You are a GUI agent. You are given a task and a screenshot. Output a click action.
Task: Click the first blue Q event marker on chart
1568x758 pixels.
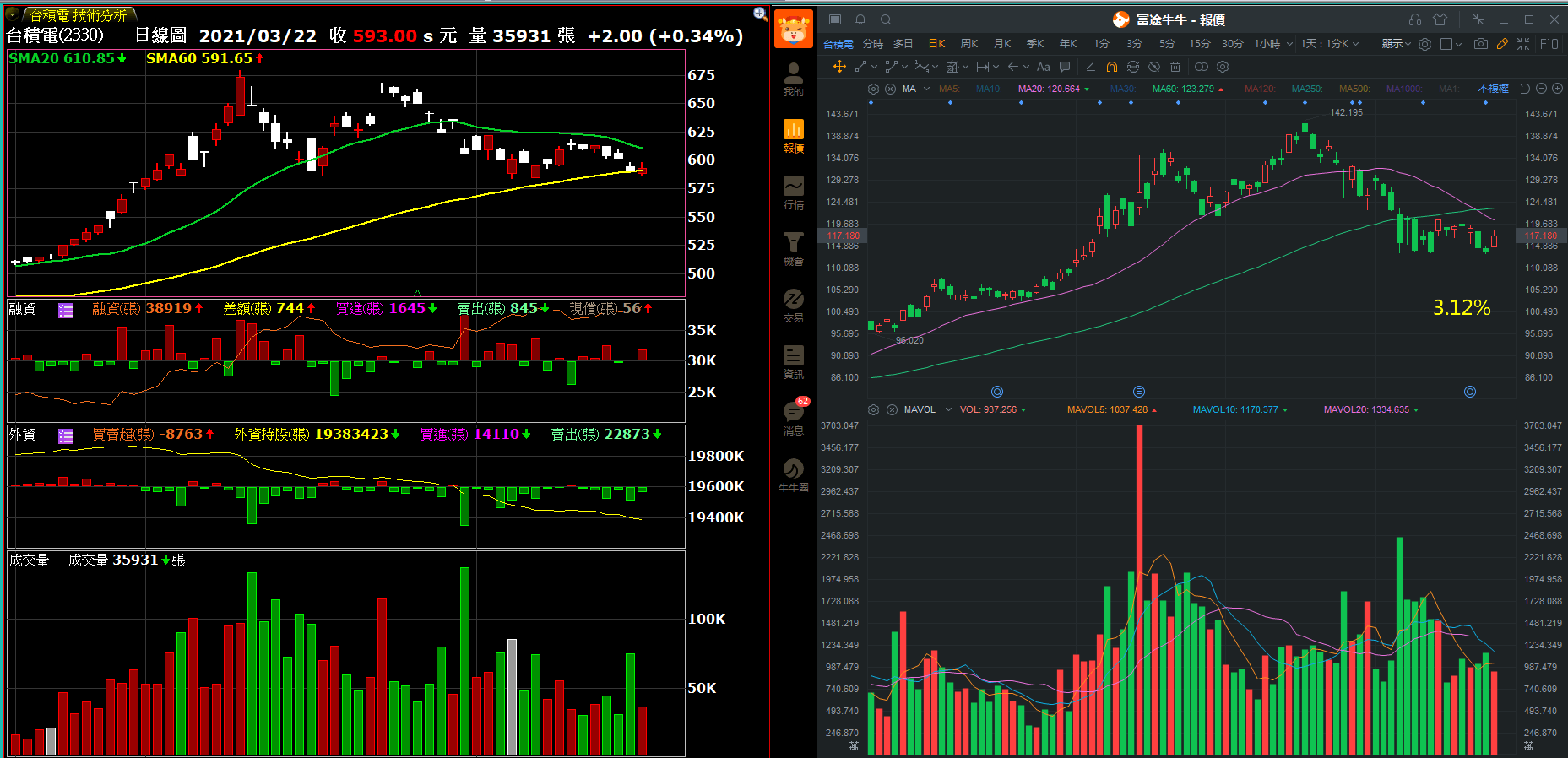[x=997, y=392]
